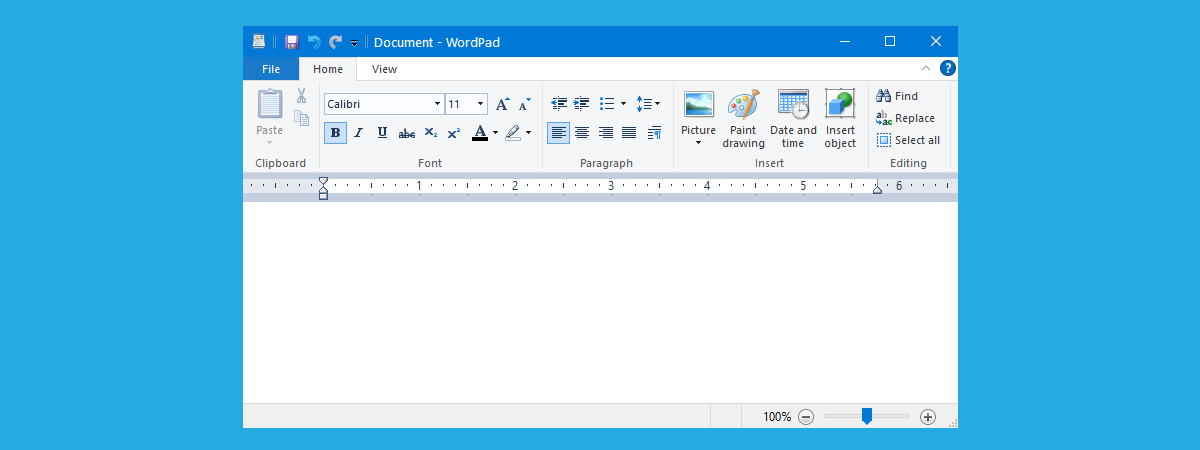Open the highlight color dropdown arrow
1200x450 pixels.
click(528, 132)
